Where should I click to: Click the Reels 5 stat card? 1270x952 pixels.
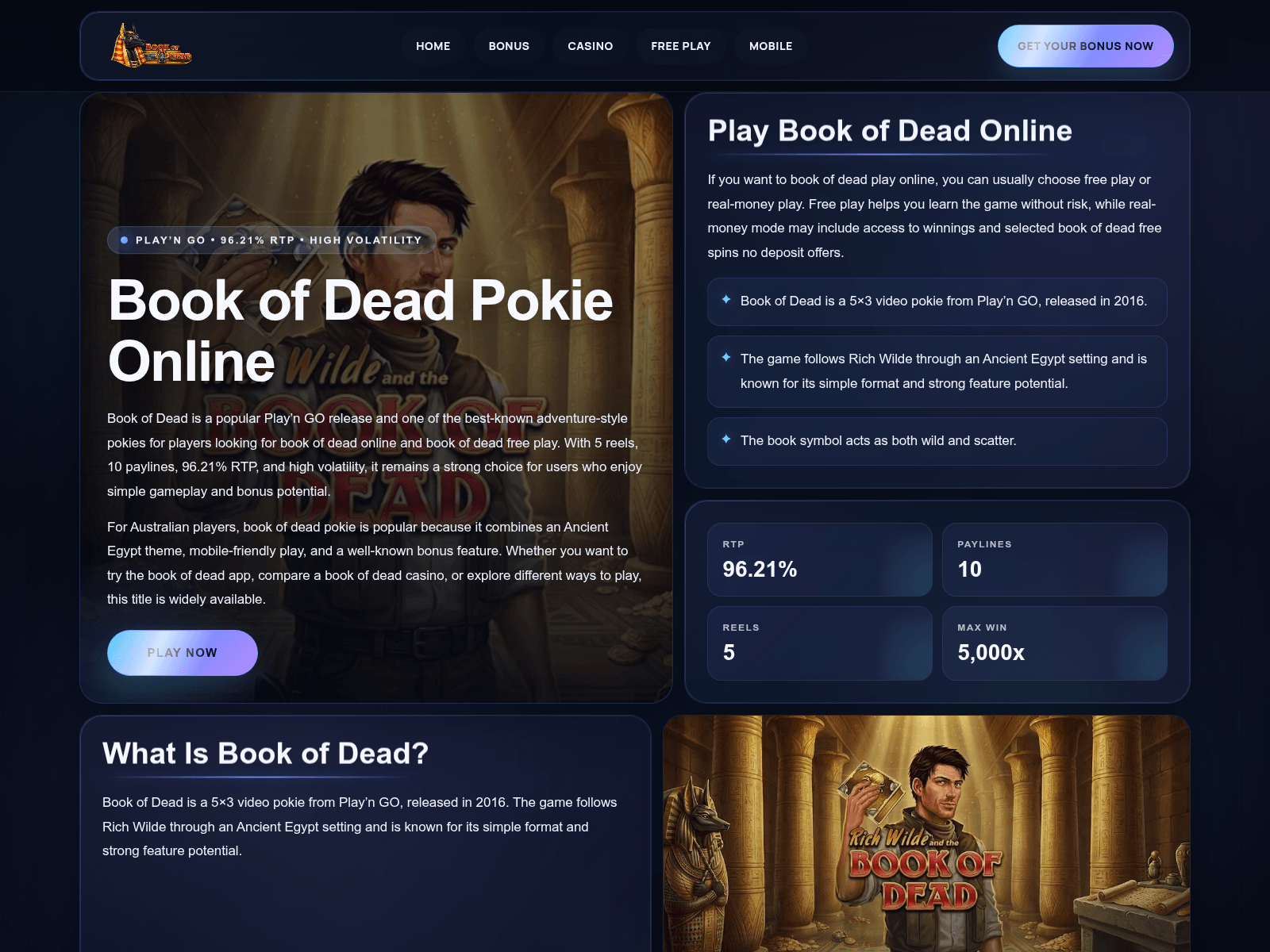820,643
